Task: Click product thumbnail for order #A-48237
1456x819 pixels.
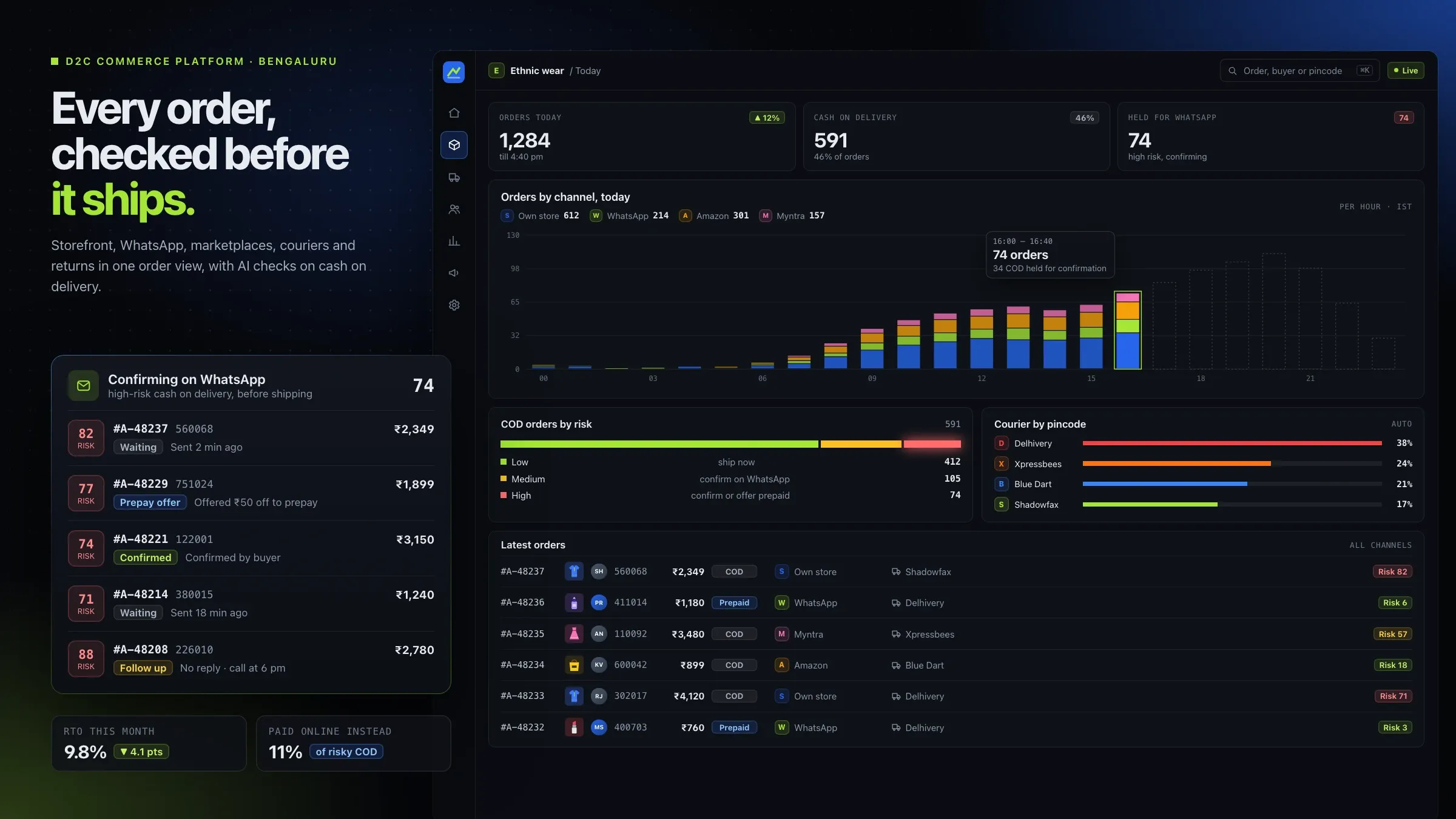Action: click(574, 571)
